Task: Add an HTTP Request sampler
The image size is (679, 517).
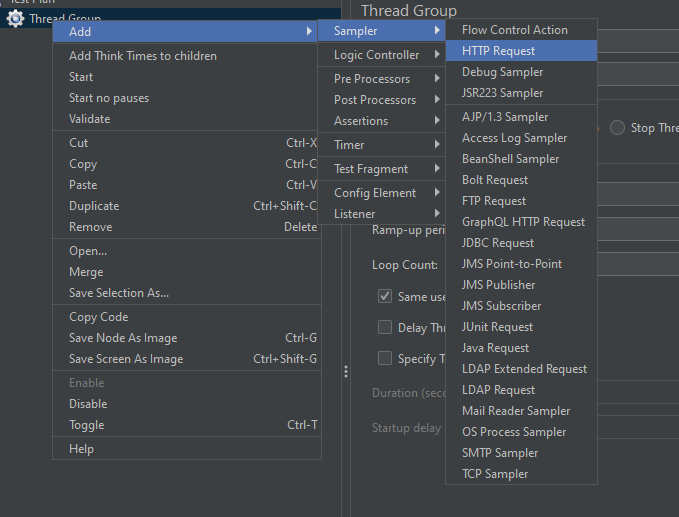Action: click(x=521, y=51)
